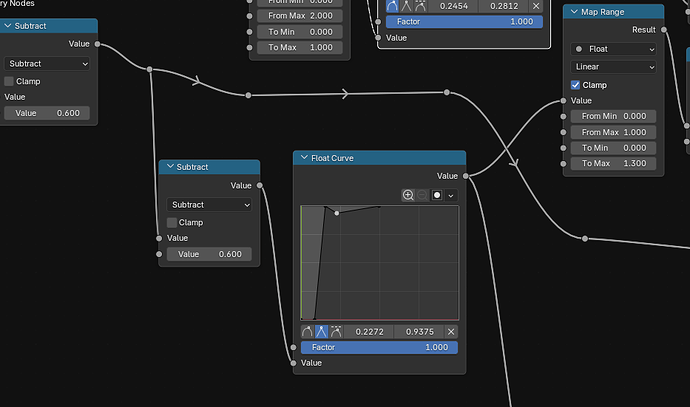Click the Float Curve Value output socket
690x407 pixels.
[466, 176]
